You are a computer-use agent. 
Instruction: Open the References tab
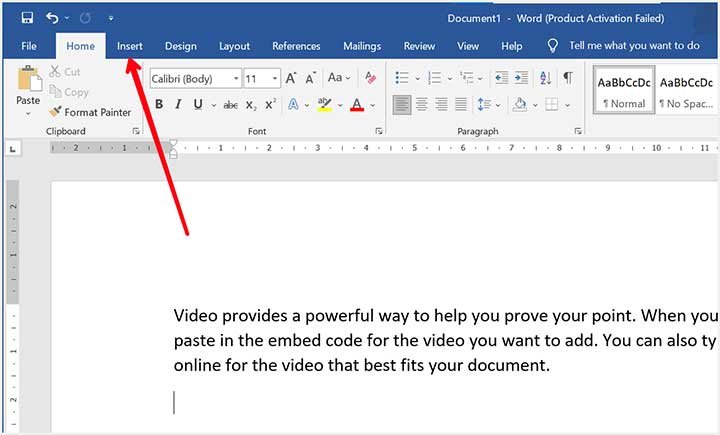point(296,46)
